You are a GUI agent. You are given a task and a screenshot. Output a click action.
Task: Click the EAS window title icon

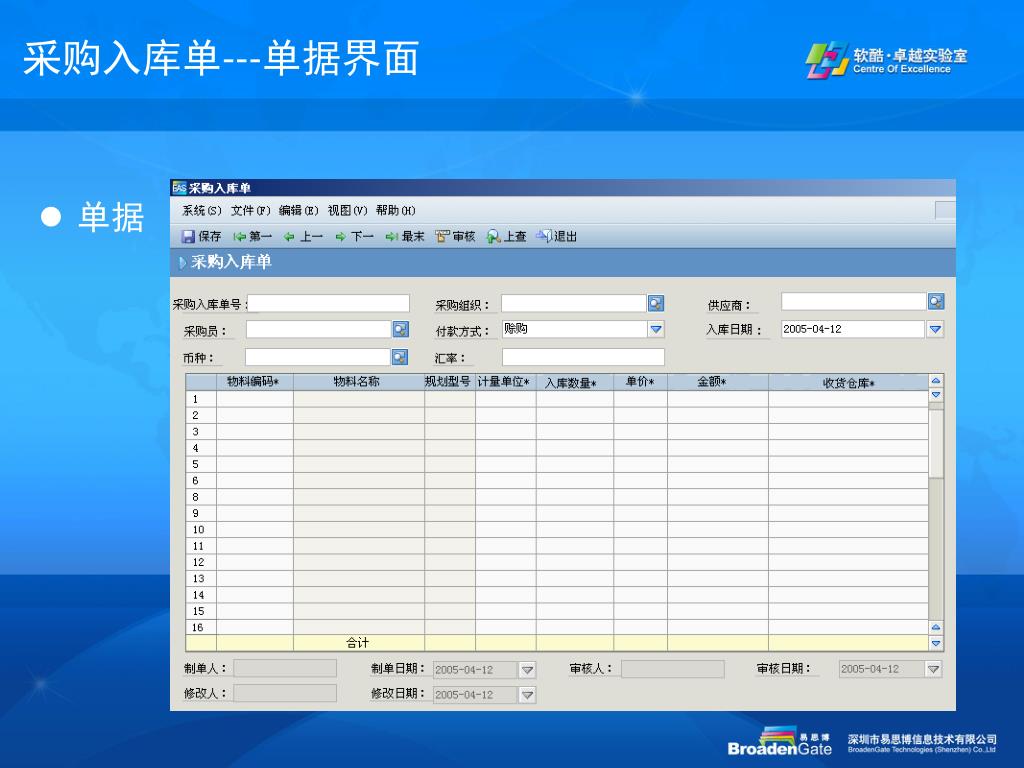pos(180,188)
